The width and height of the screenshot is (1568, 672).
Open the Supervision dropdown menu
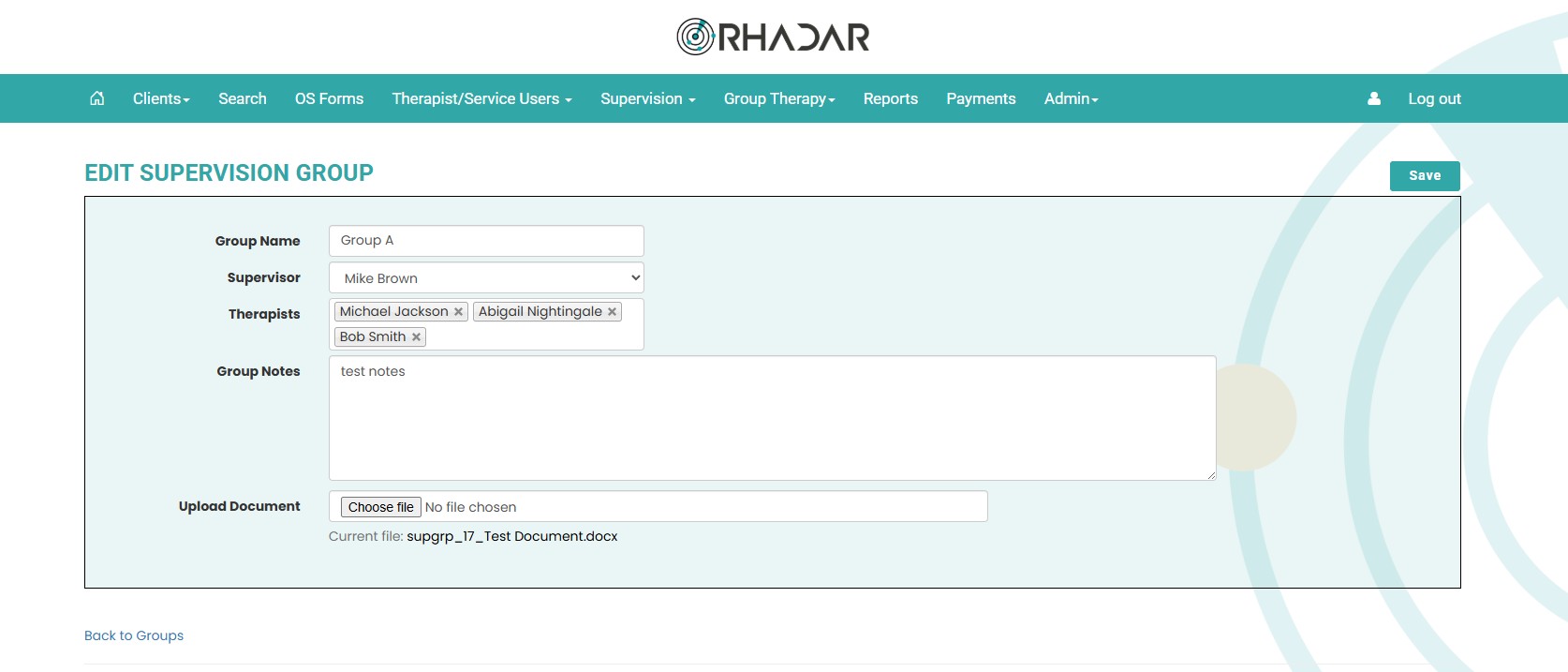coord(648,98)
